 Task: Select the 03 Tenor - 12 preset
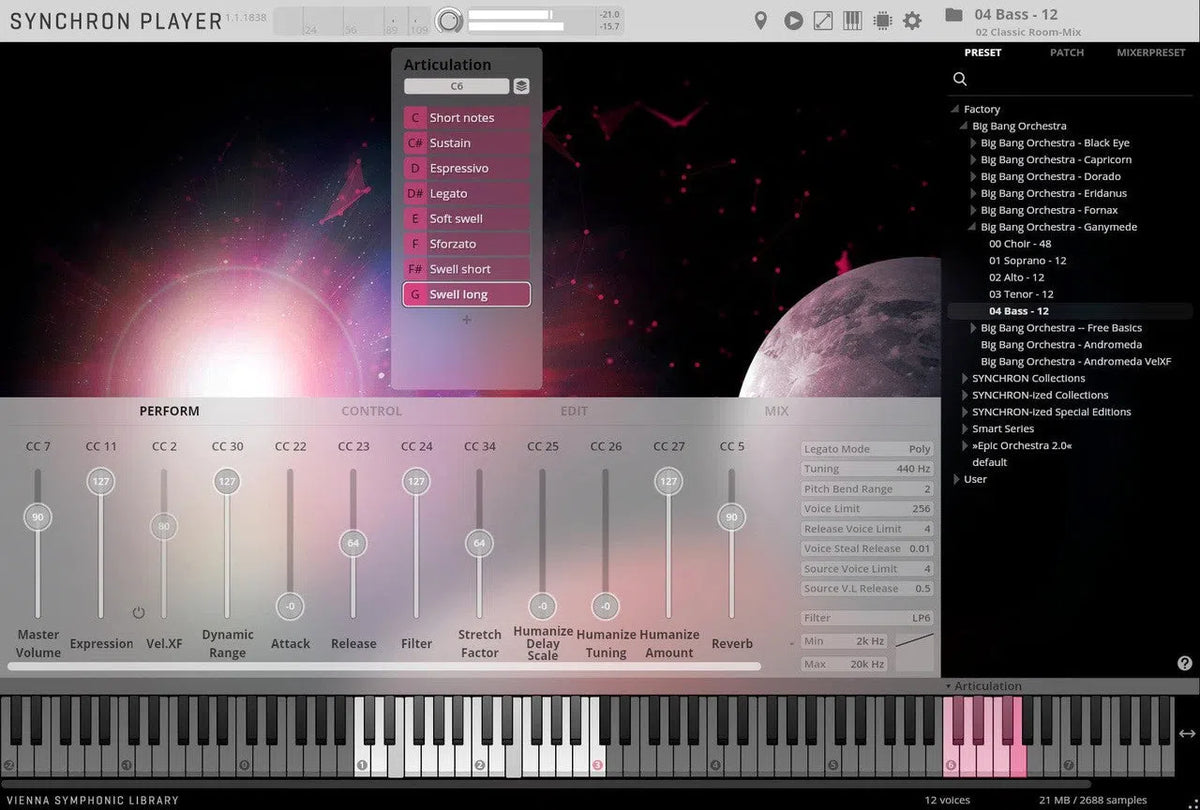[1020, 294]
